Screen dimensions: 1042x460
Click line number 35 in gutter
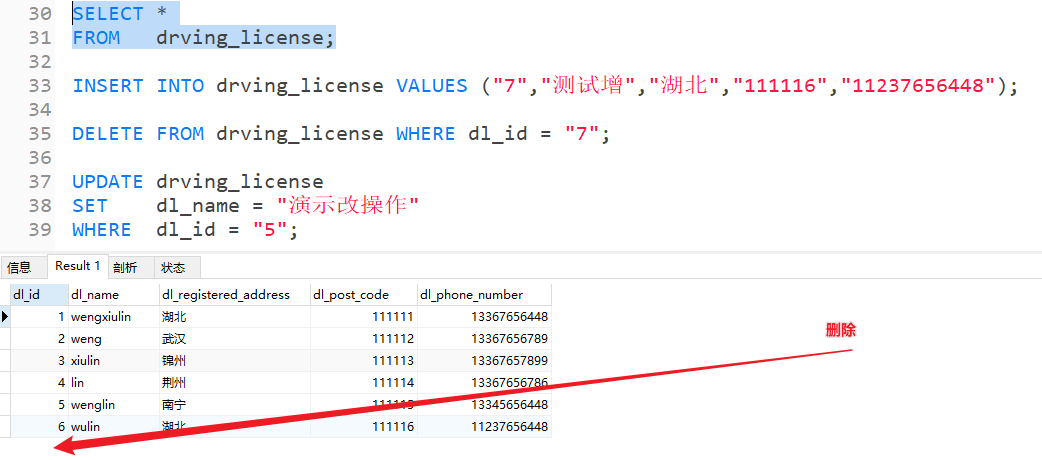pyautogui.click(x=40, y=134)
